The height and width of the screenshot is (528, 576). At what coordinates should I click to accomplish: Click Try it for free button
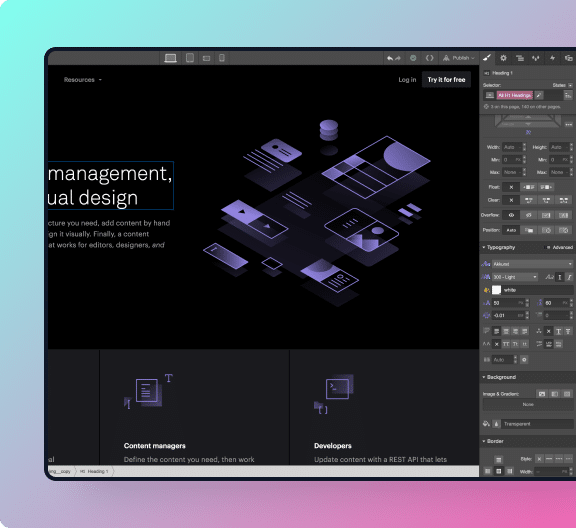coord(446,80)
